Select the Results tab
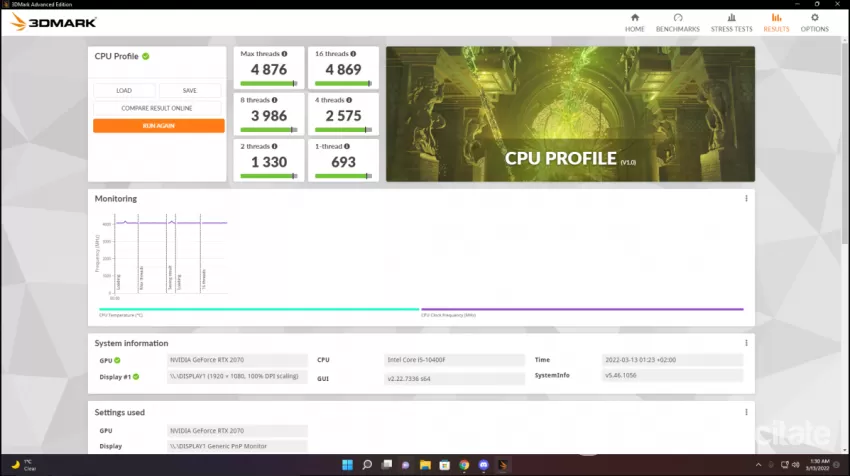Viewport: 850px width, 476px height. 776,23
